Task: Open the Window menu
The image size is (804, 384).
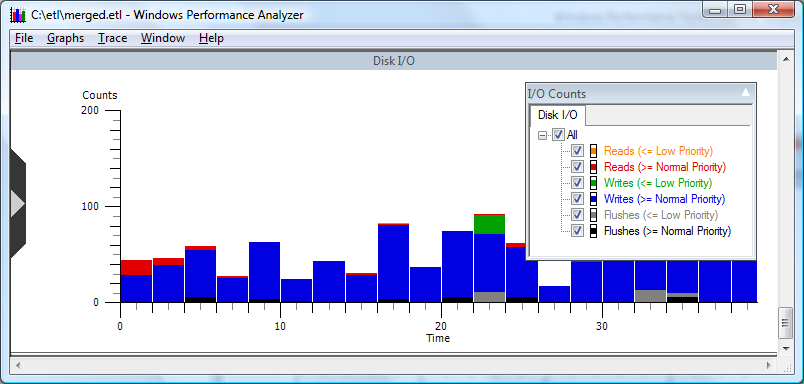Action: 163,38
